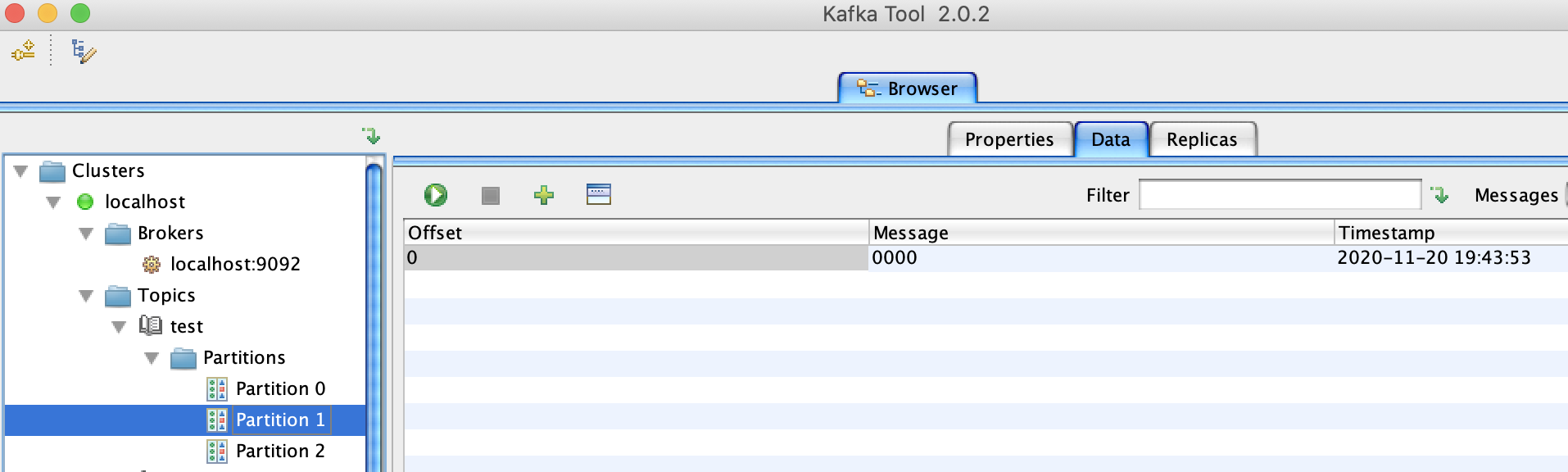Collapse the Clusters tree node
Image resolution: width=1568 pixels, height=472 pixels.
[x=20, y=171]
